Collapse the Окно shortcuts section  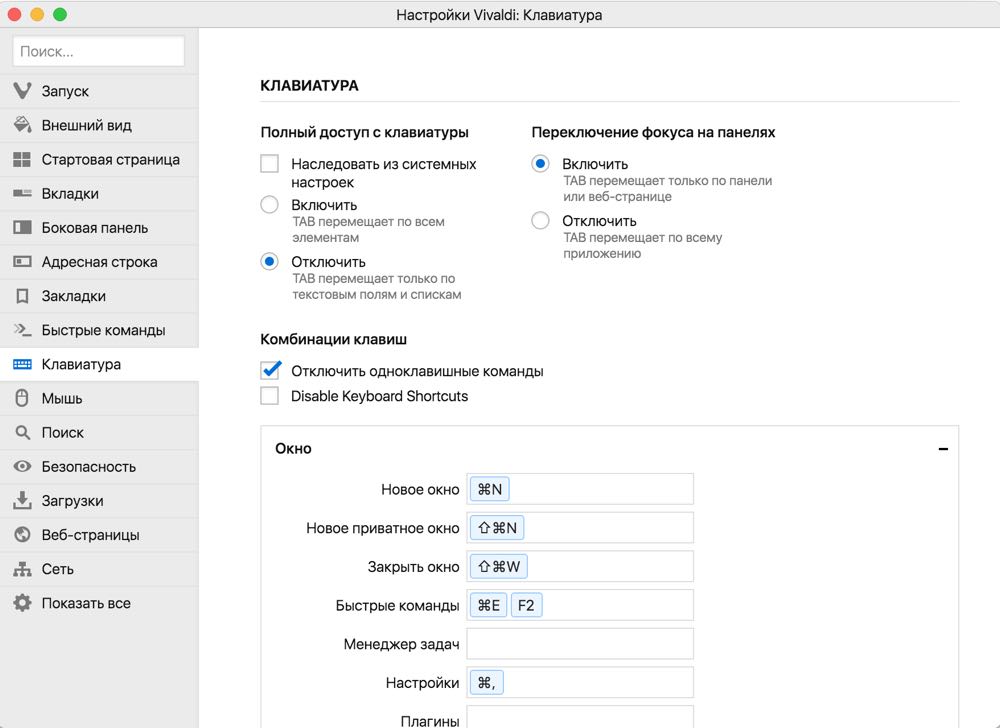pos(943,449)
